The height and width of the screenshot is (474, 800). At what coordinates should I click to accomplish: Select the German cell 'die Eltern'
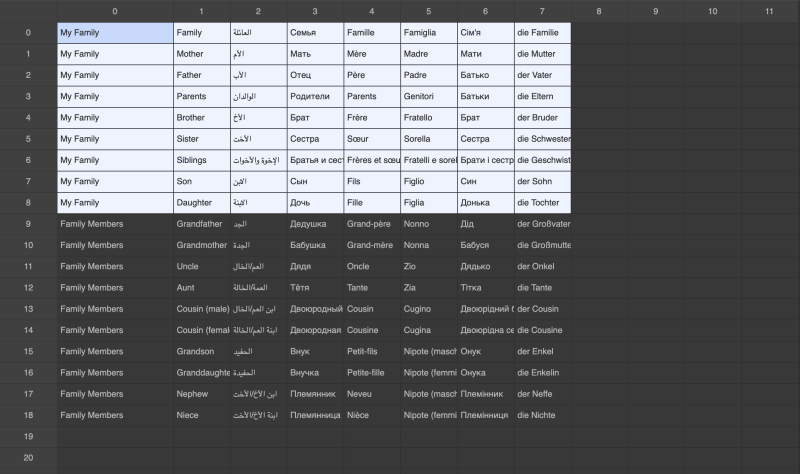[x=543, y=96]
